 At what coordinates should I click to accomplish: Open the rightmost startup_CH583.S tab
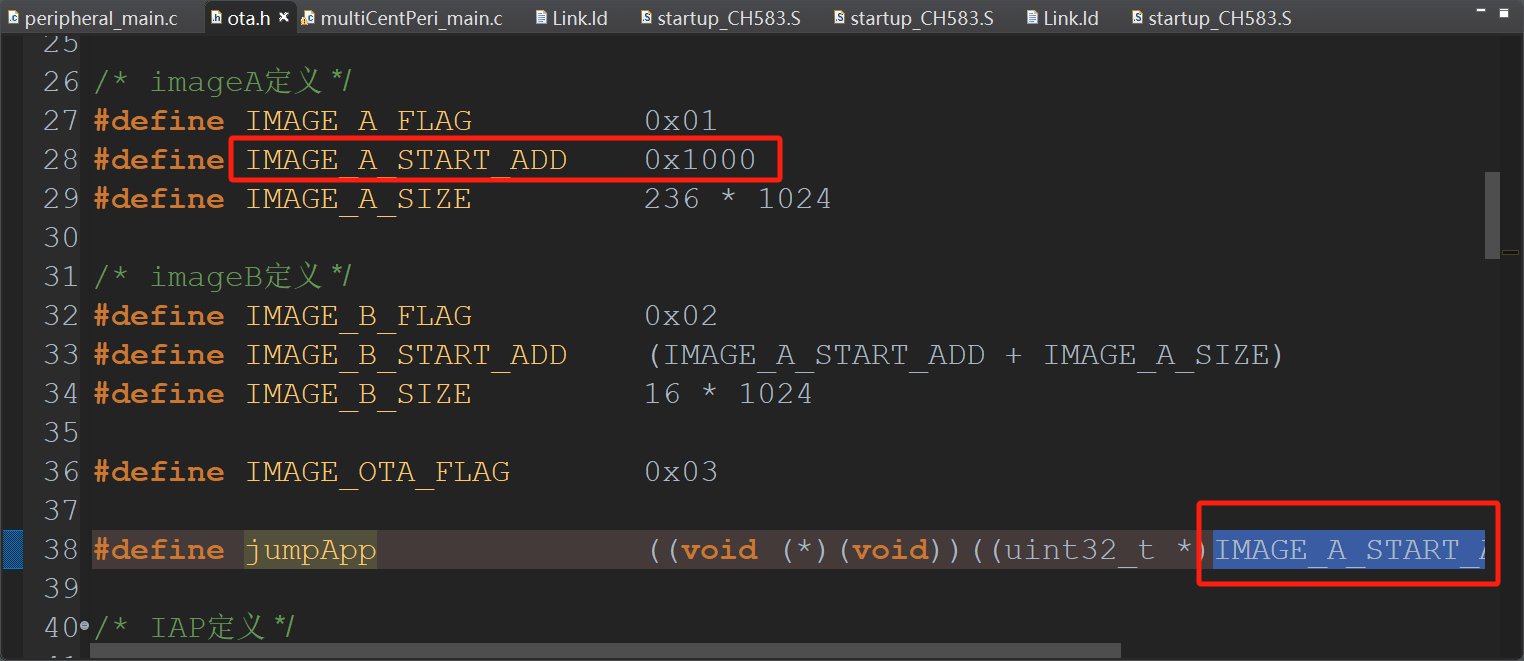1219,18
